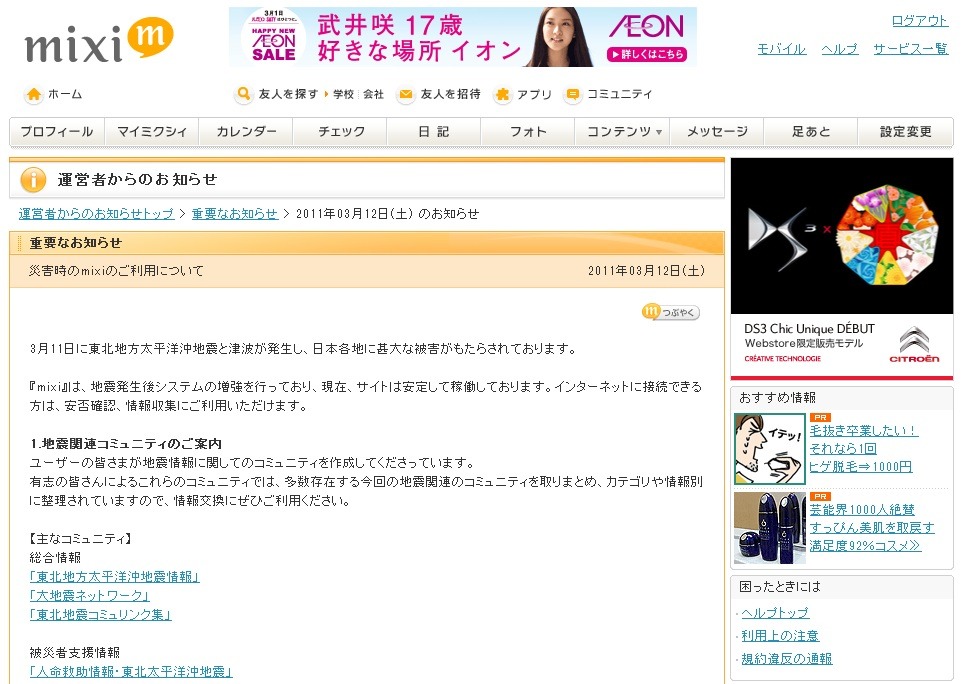This screenshot has width=963, height=684.
Task: Open the アプリ text link
Action: (x=534, y=95)
